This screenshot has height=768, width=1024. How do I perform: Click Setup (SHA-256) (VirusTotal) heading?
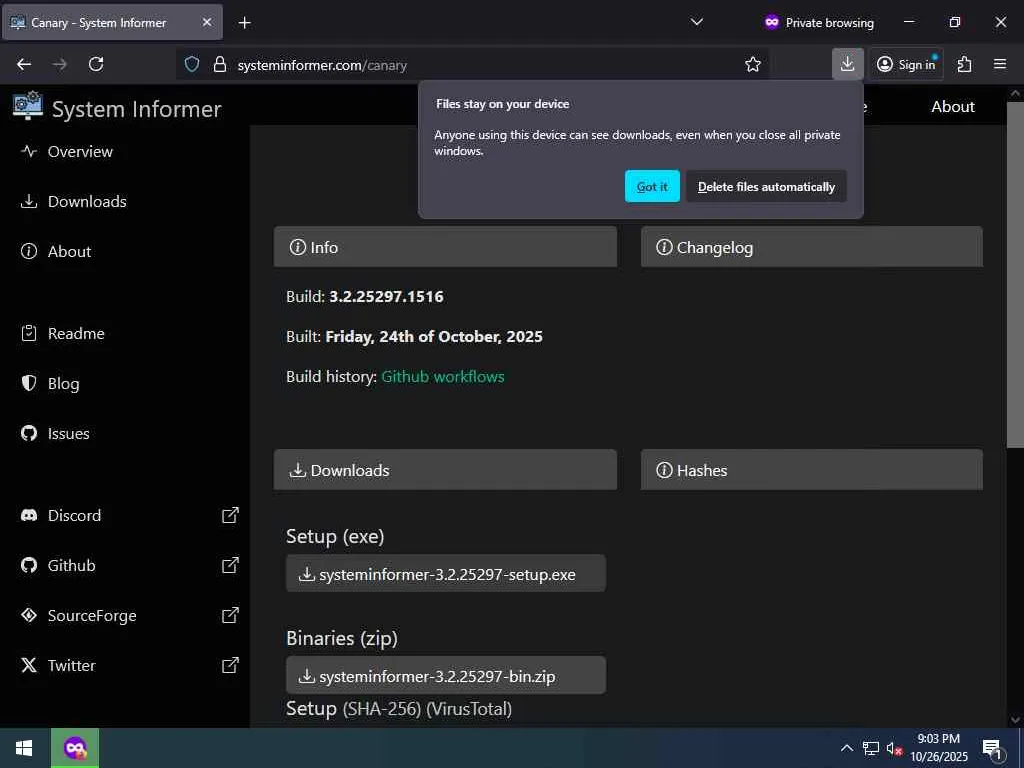tap(399, 709)
